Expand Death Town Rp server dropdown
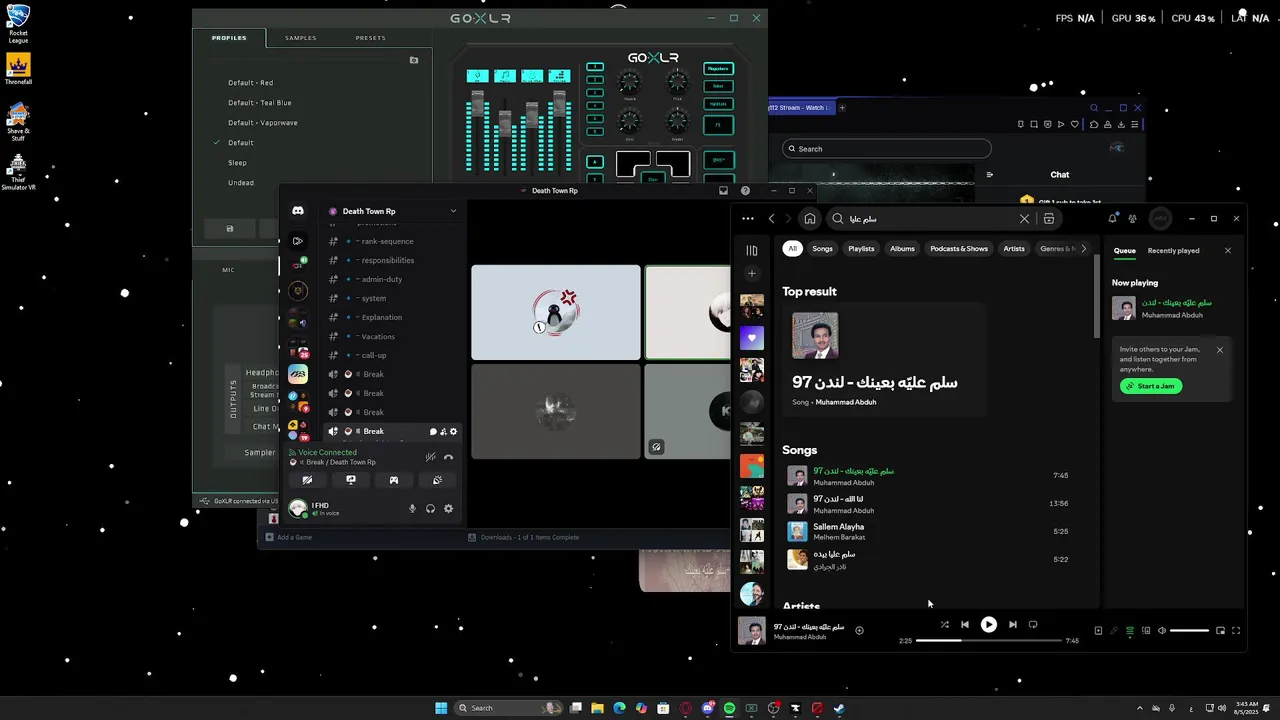This screenshot has height=720, width=1280. (x=453, y=211)
